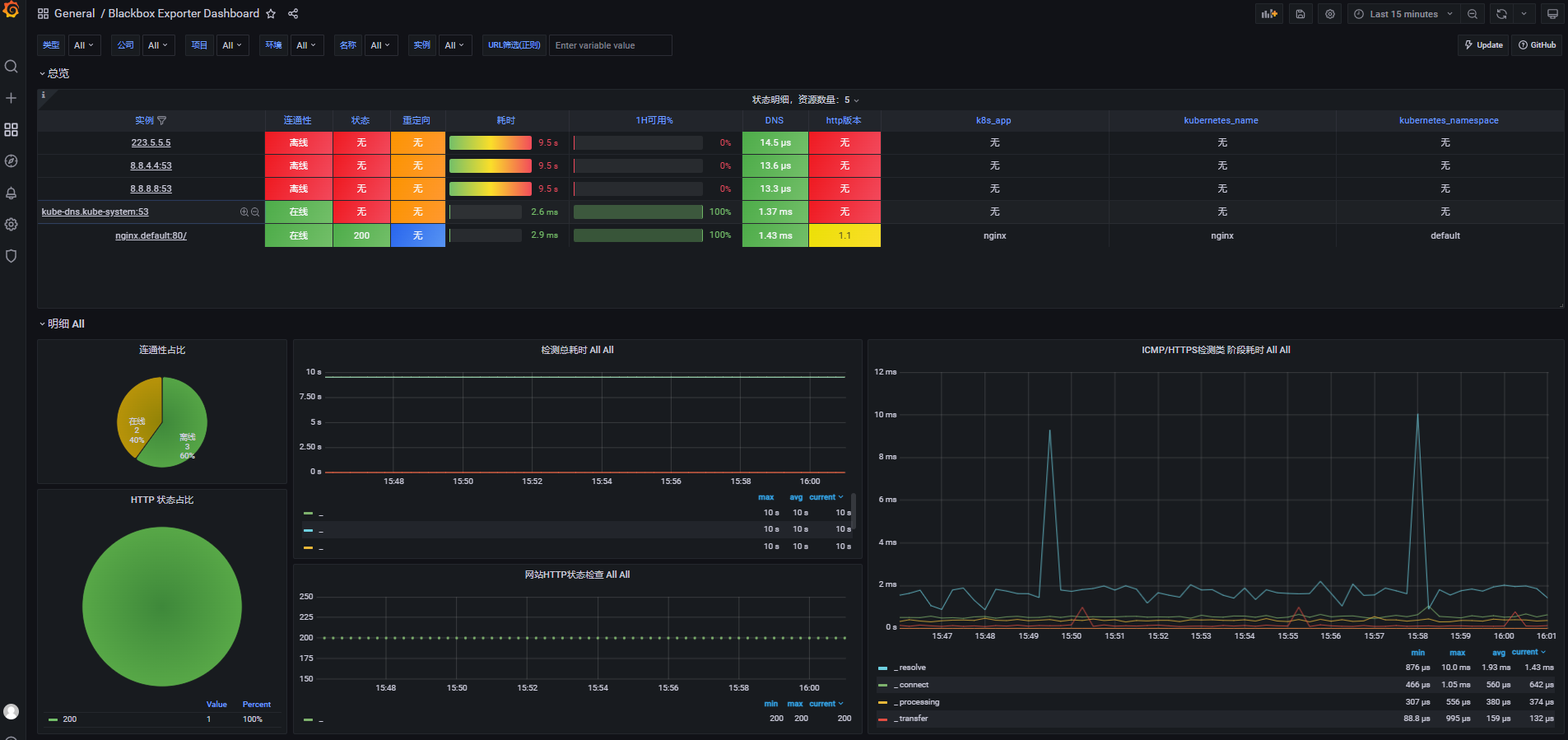Image resolution: width=1568 pixels, height=740 pixels.
Task: Sort table by 状态 column header
Action: [361, 120]
